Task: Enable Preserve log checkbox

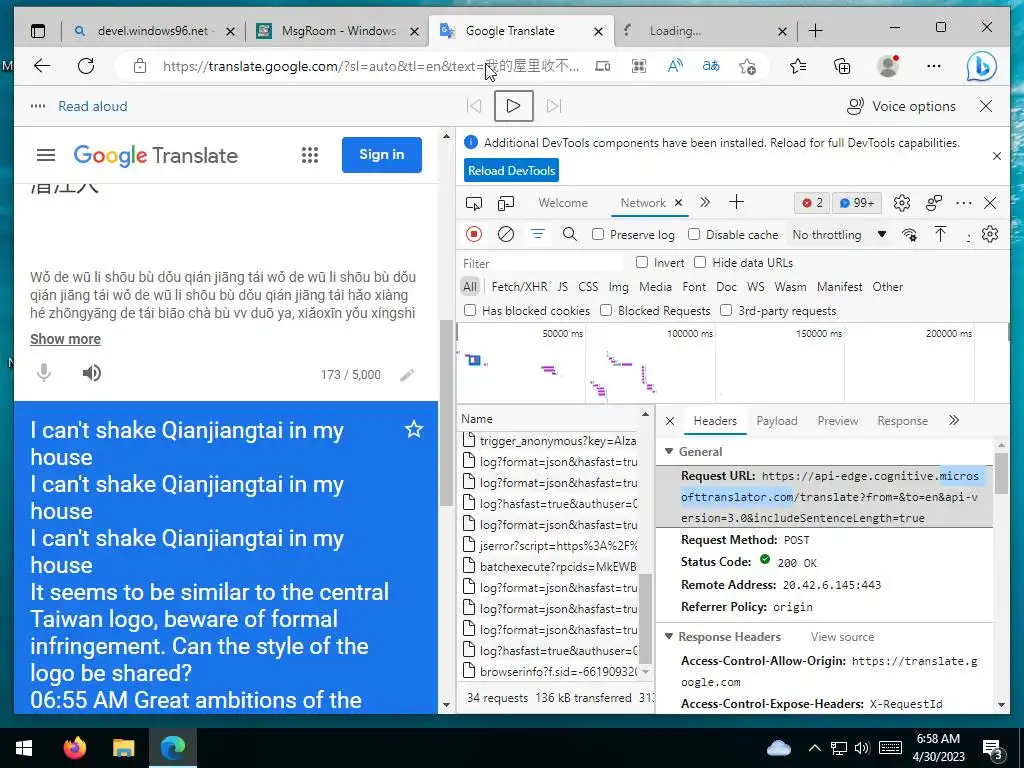Action: pyautogui.click(x=598, y=234)
